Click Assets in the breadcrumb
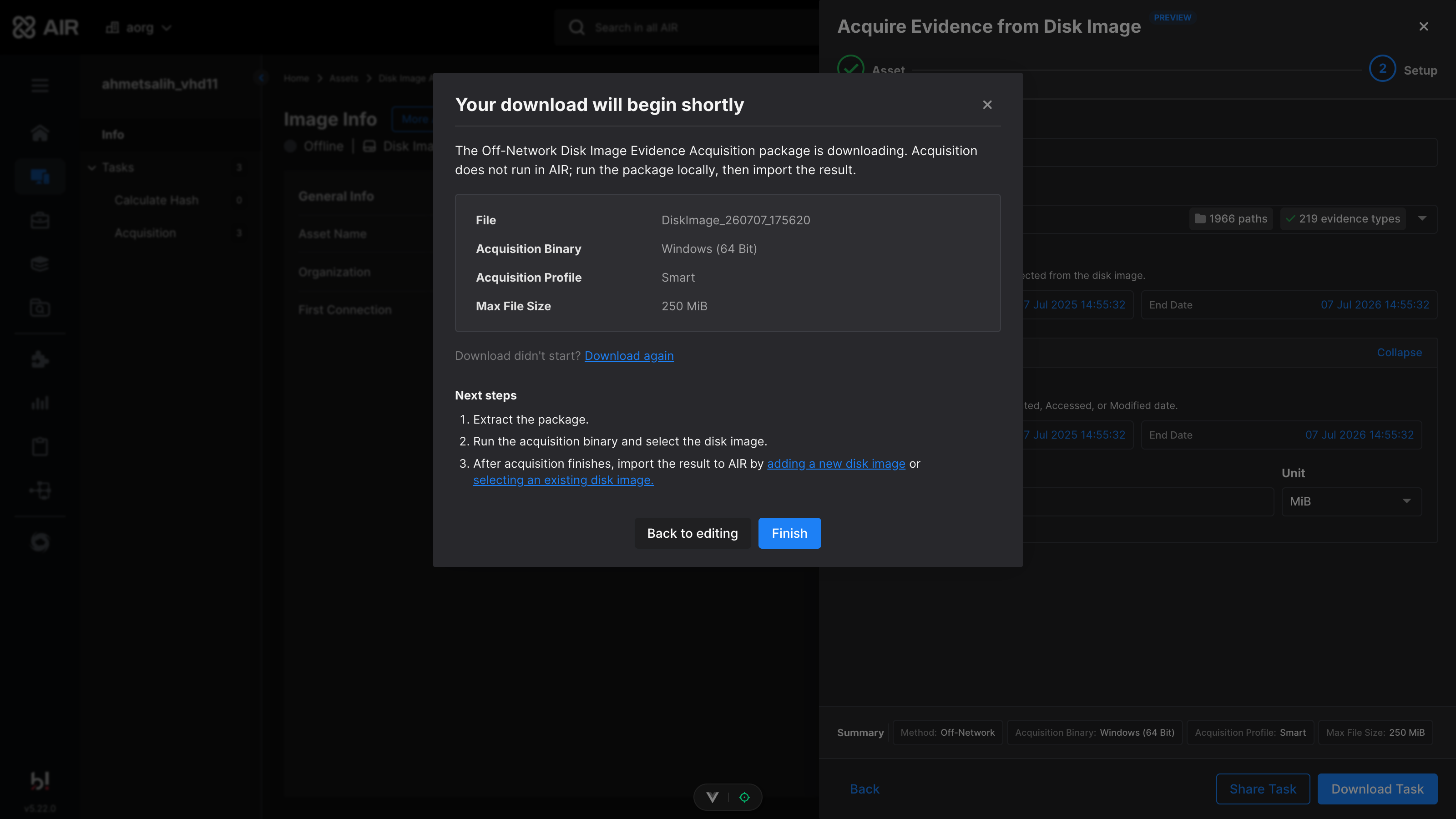The image size is (1456, 819). pos(344,78)
